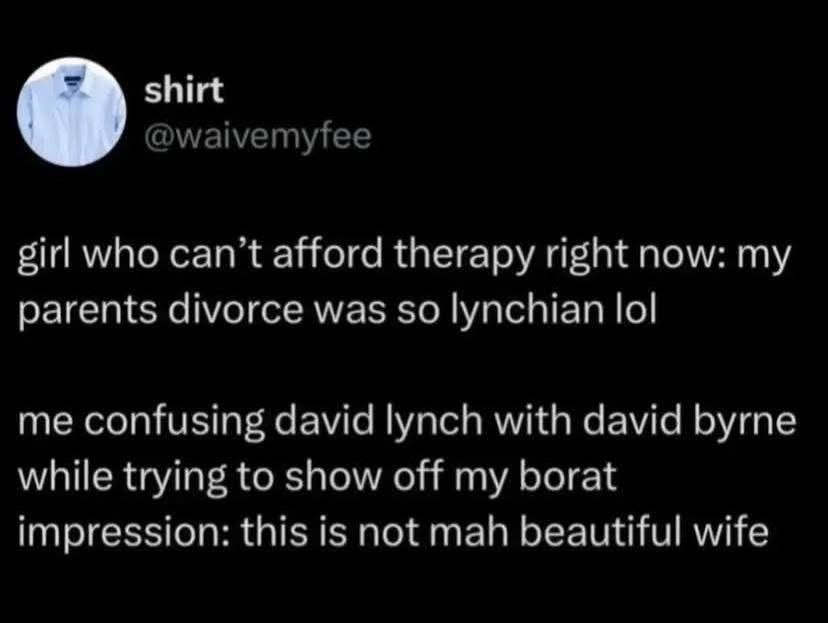
Task: Click the phrase "beautiful wife" at end
Action: pyautogui.click(x=644, y=531)
